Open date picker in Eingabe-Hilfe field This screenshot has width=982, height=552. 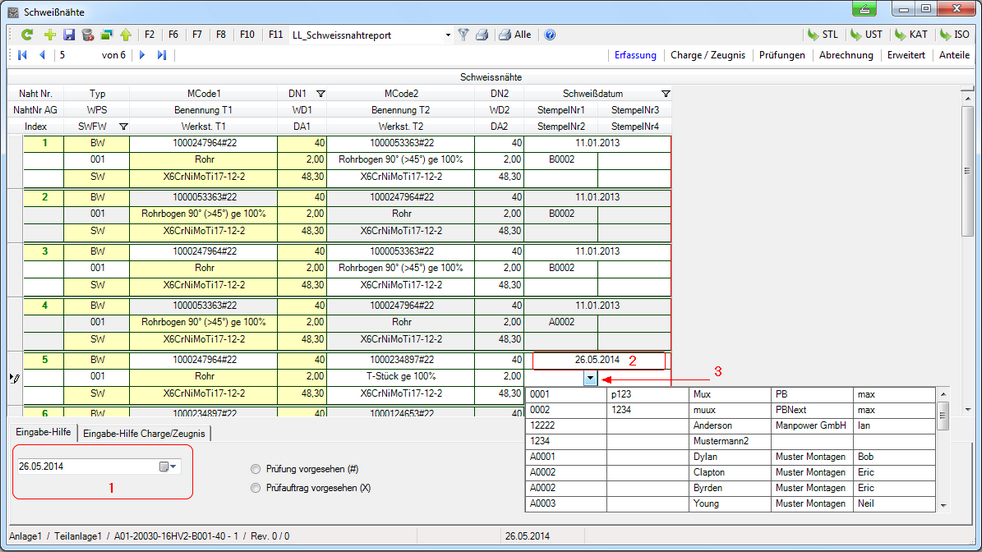[x=168, y=467]
